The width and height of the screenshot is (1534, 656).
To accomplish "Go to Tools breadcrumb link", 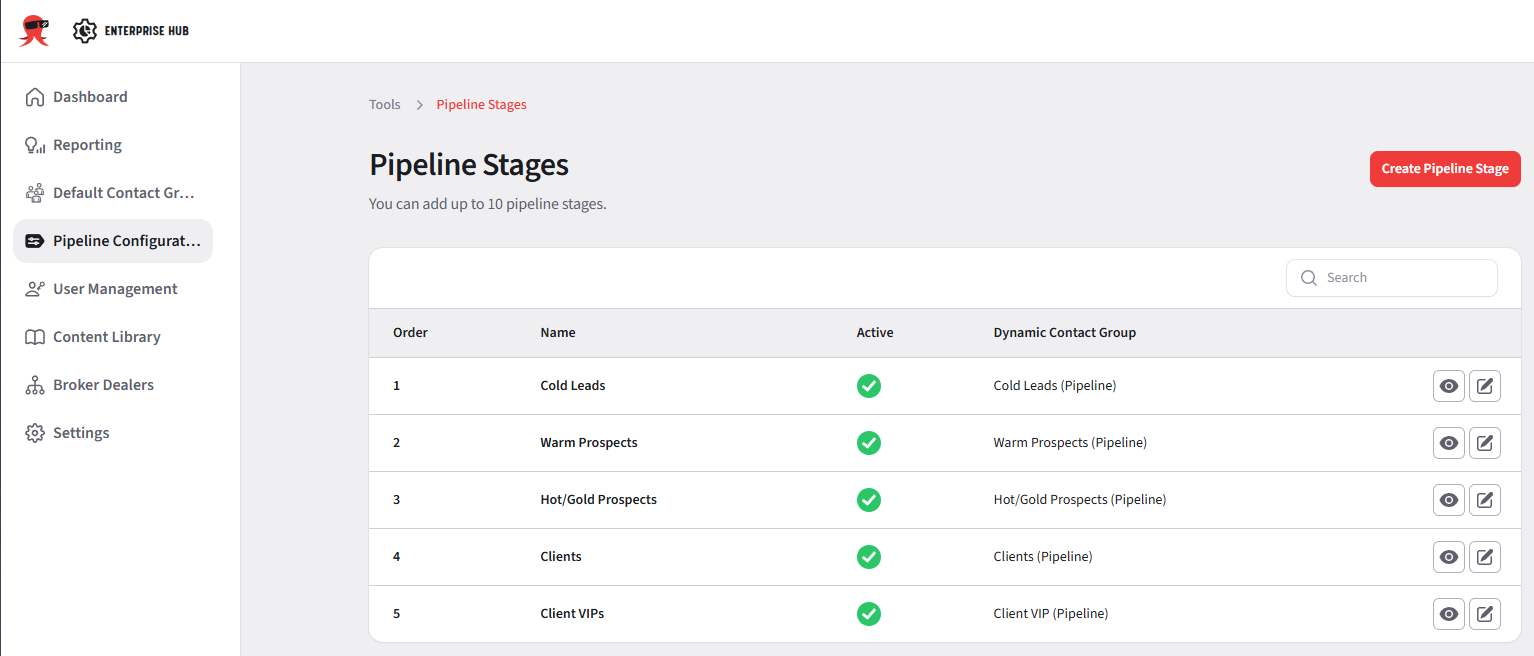I will [x=385, y=105].
